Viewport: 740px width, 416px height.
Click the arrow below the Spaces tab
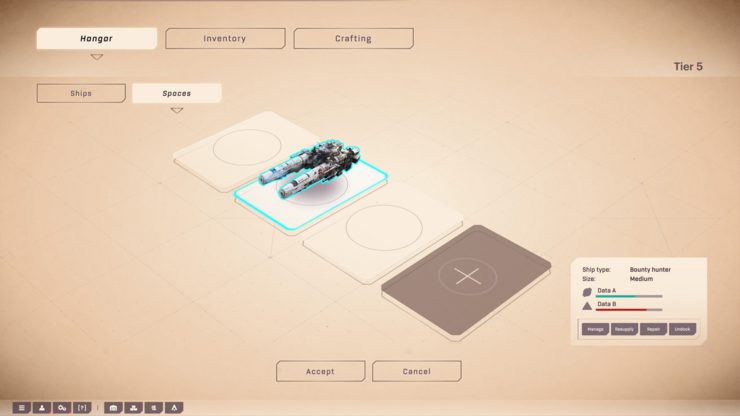pyautogui.click(x=177, y=110)
